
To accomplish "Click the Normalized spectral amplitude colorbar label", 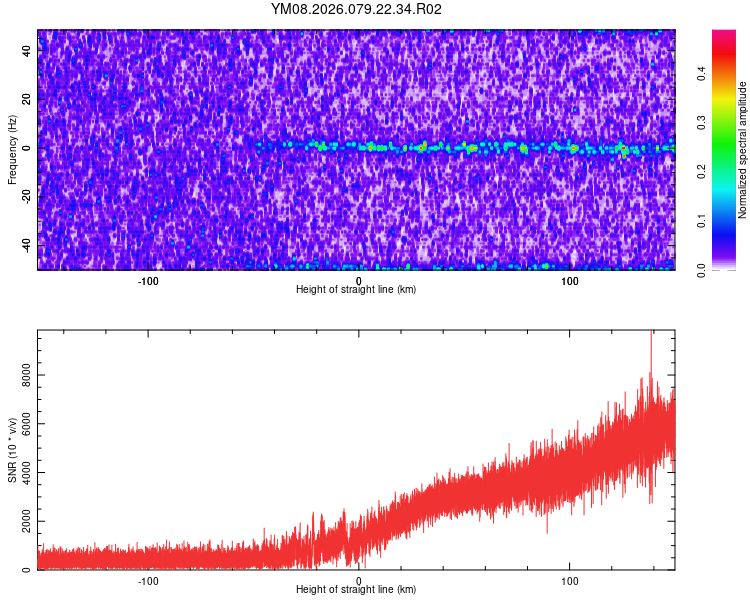I will (x=742, y=150).
